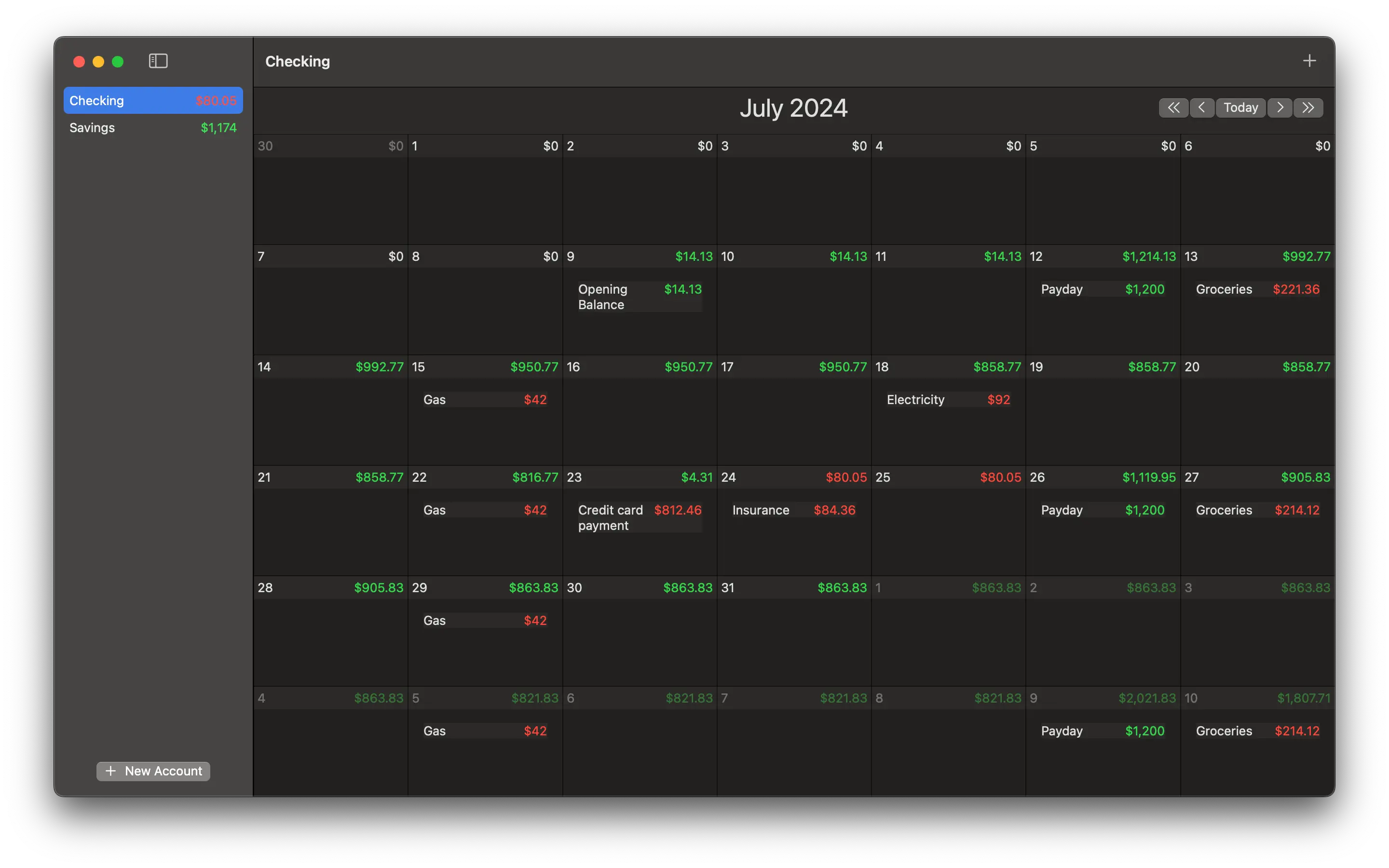Jump back a year with double-left chevrons
The height and width of the screenshot is (868, 1389).
point(1173,108)
